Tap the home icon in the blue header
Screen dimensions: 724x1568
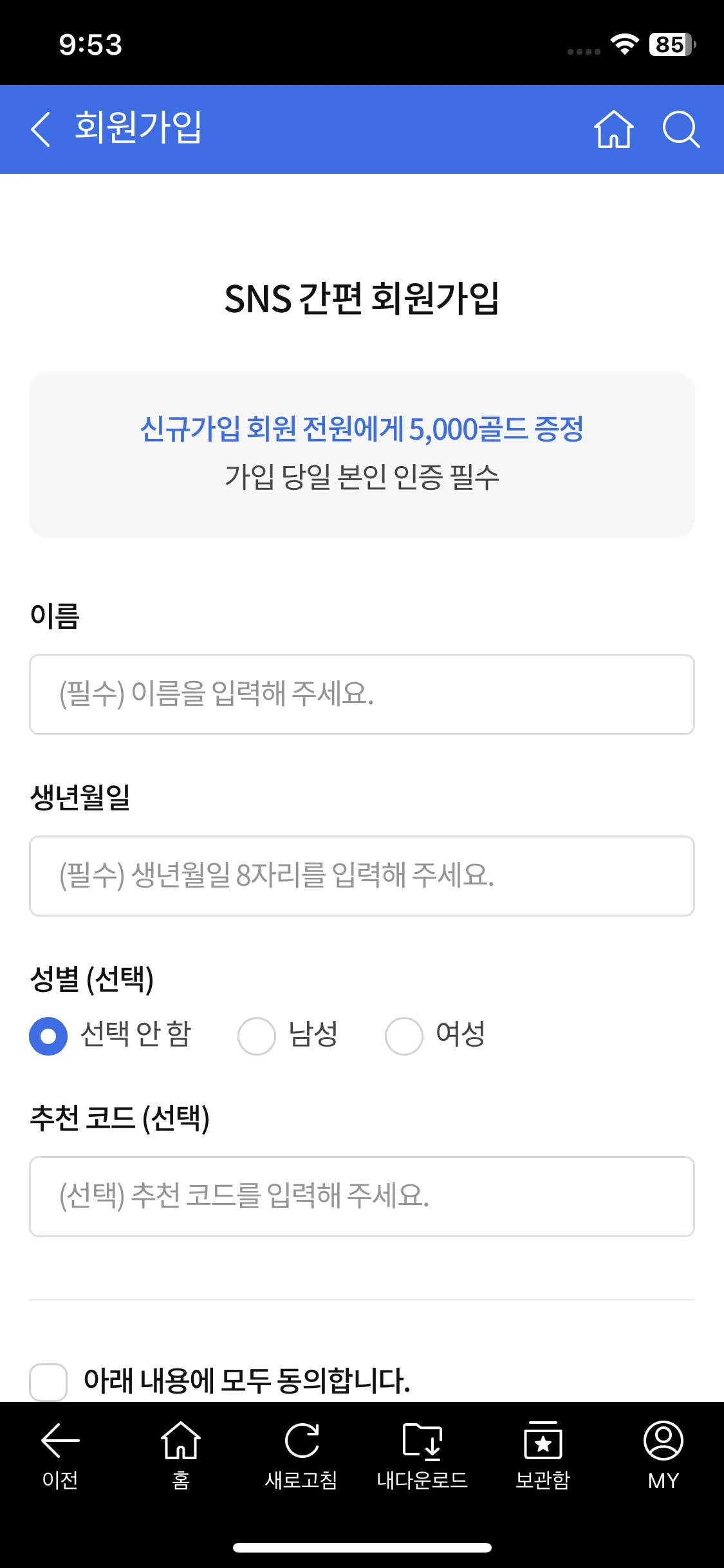click(613, 129)
